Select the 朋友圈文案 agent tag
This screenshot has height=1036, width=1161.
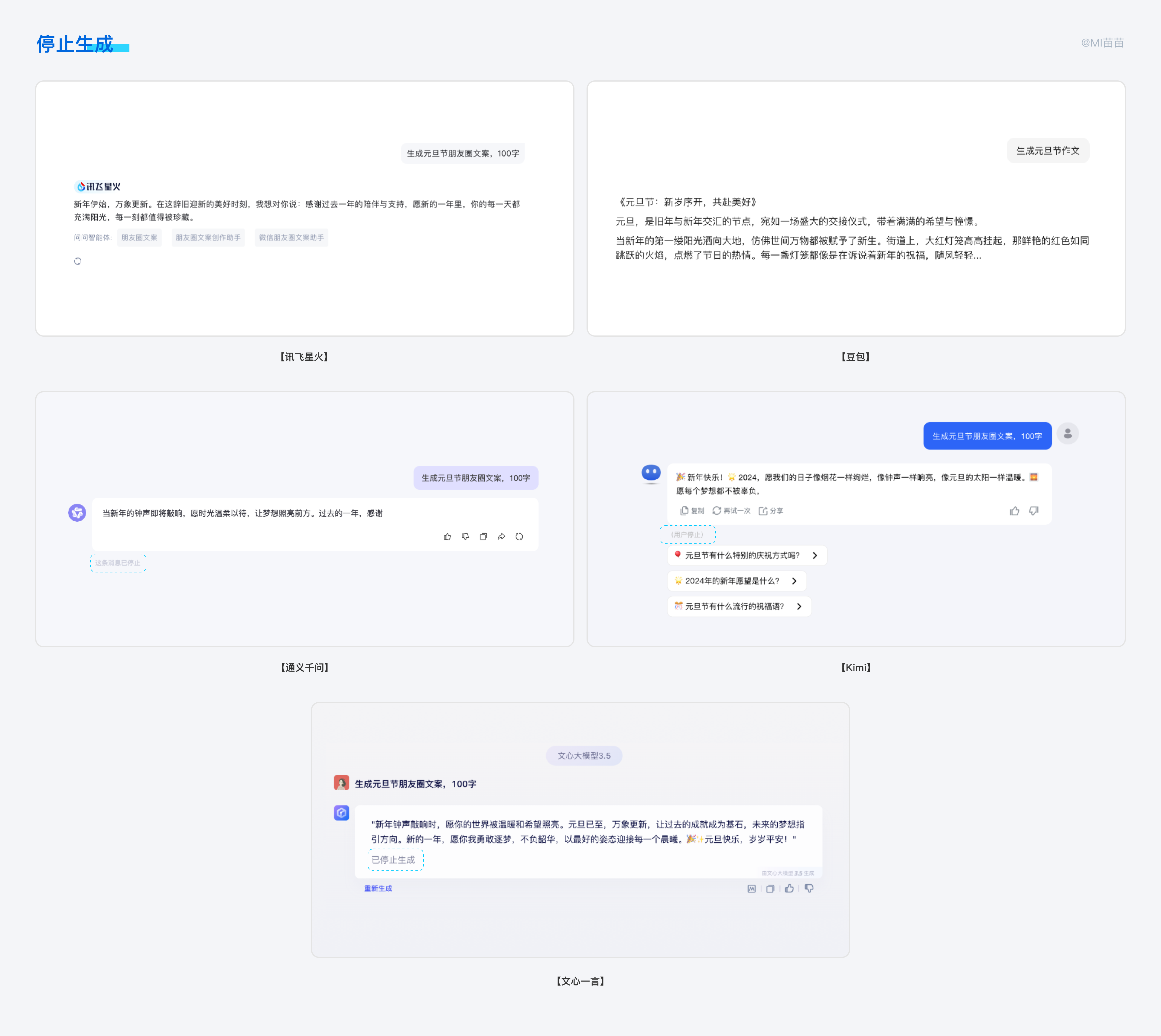coord(139,237)
